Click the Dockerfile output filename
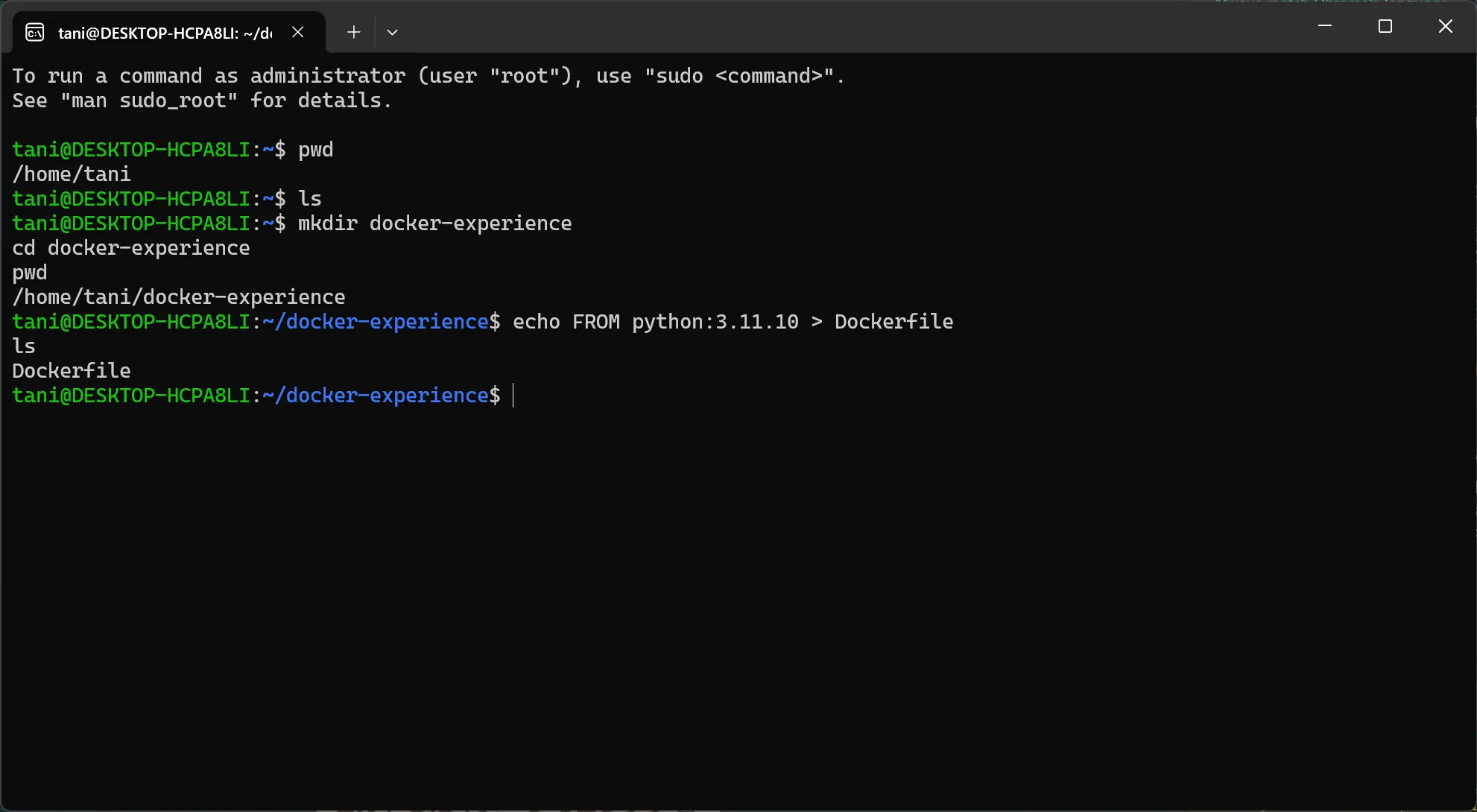This screenshot has width=1477, height=812. point(71,370)
